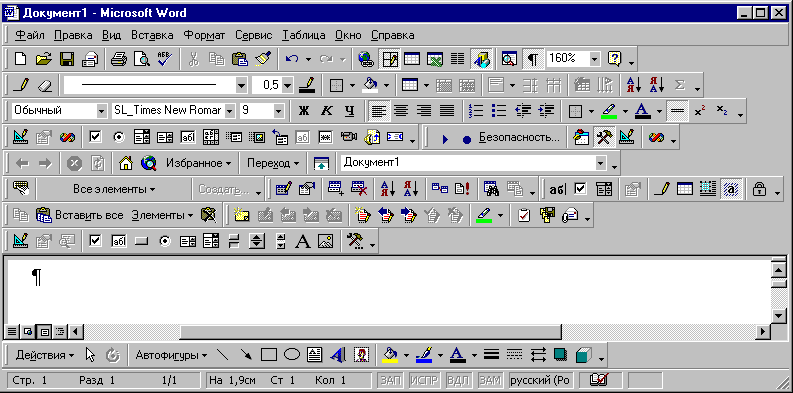Open the Файл menu
The width and height of the screenshot is (793, 393).
(30, 35)
